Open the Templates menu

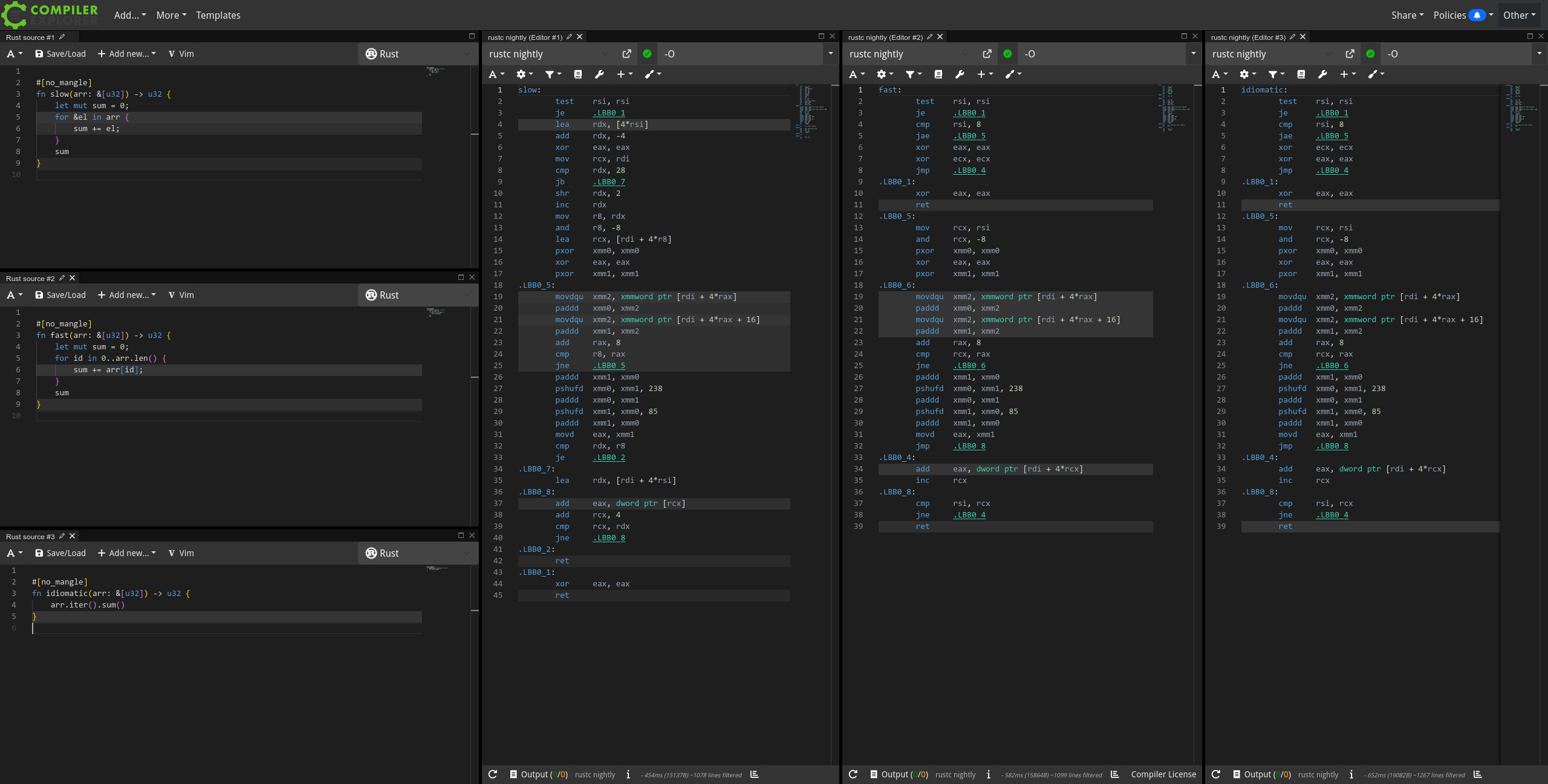click(218, 15)
